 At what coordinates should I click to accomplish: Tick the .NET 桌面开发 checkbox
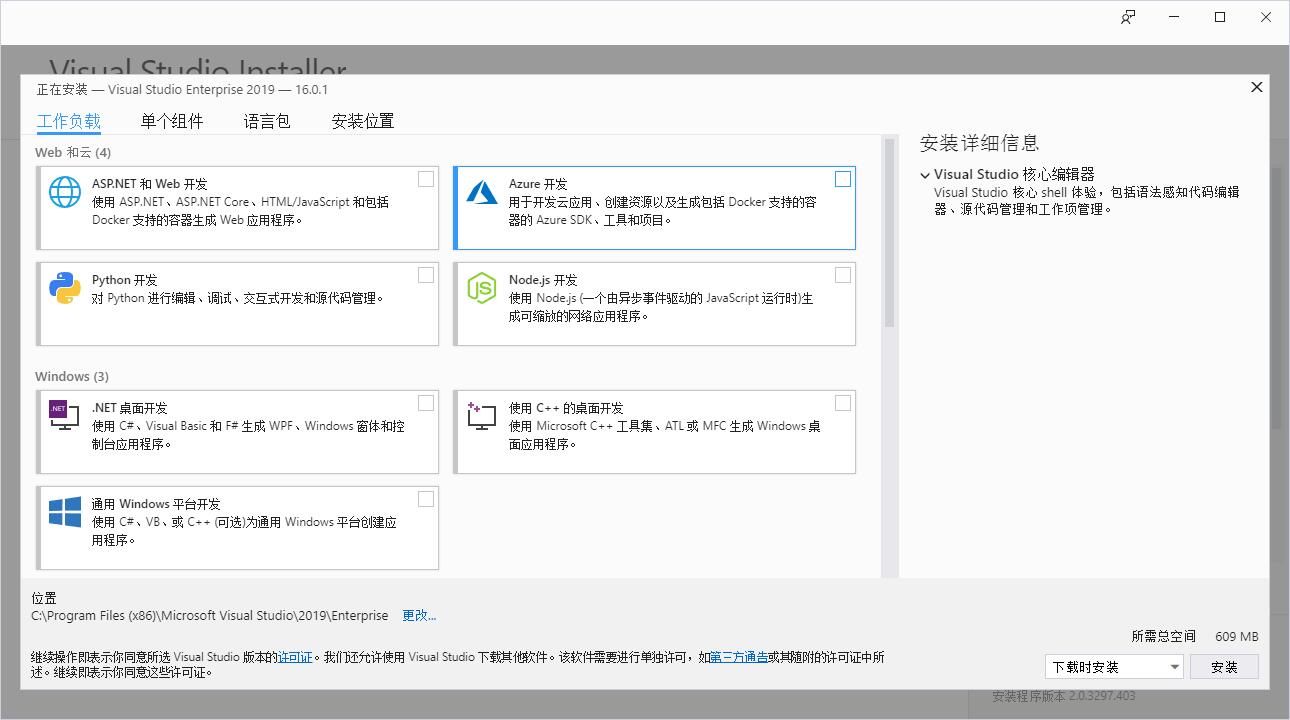point(426,403)
